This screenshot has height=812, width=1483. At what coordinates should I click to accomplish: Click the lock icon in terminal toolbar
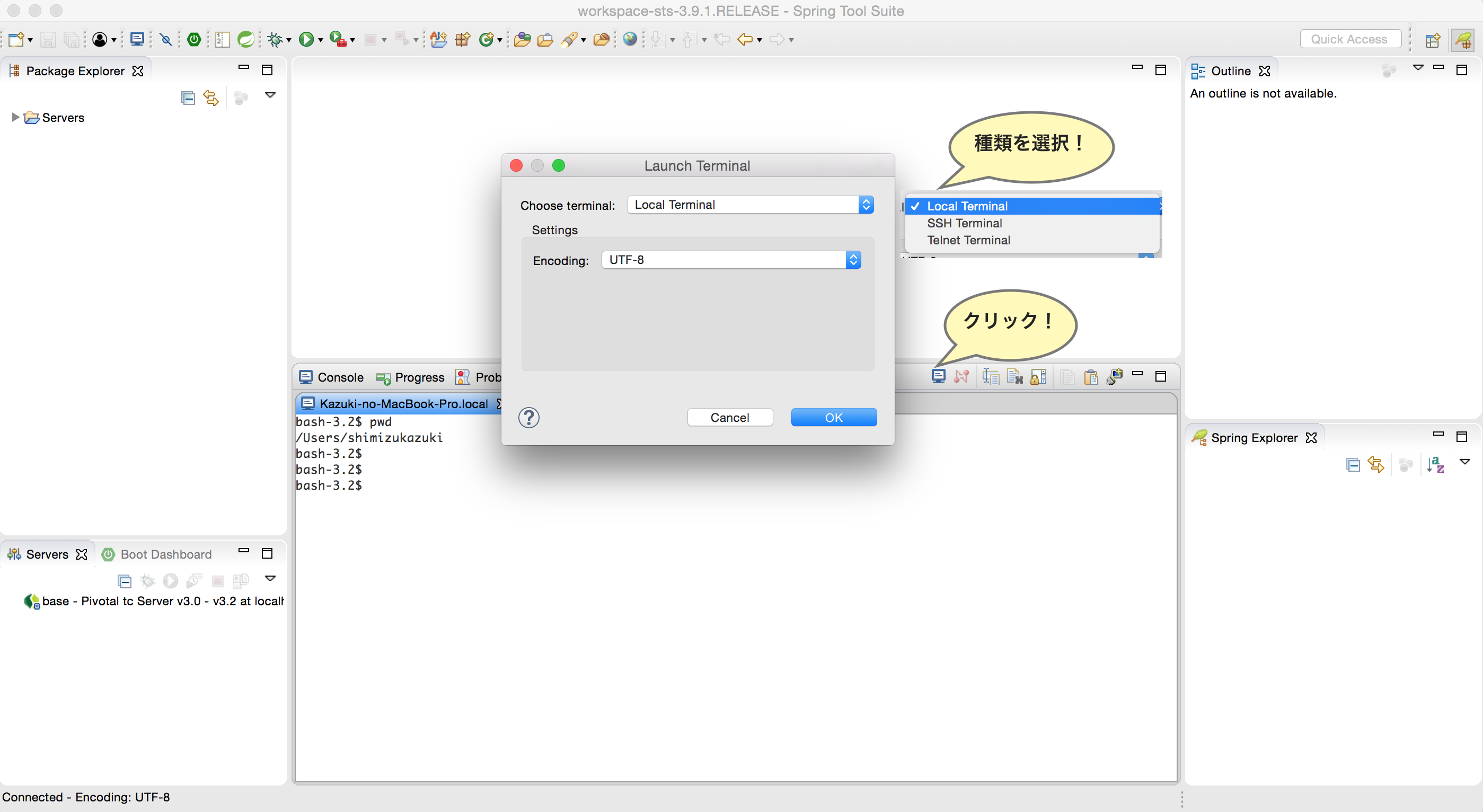click(x=1038, y=376)
